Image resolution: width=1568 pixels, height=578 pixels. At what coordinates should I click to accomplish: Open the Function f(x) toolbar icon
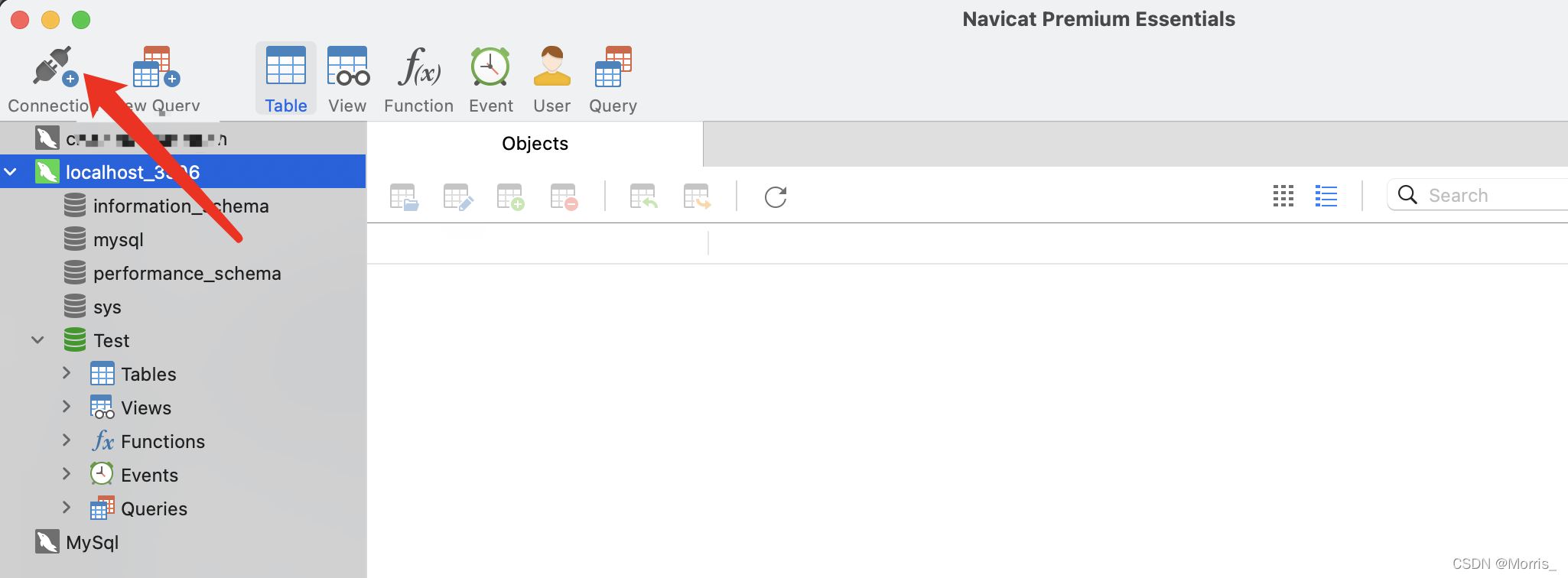(x=419, y=67)
